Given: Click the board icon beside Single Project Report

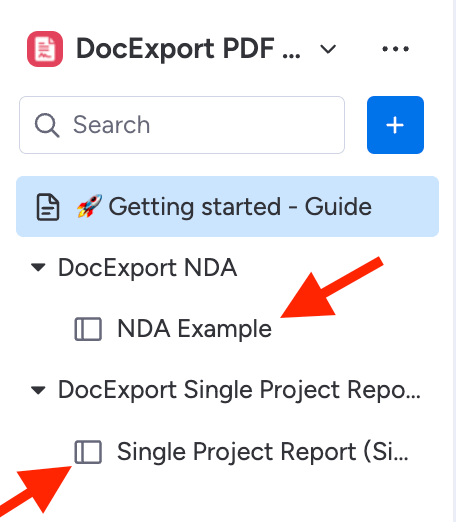Looking at the screenshot, I should pyautogui.click(x=88, y=452).
